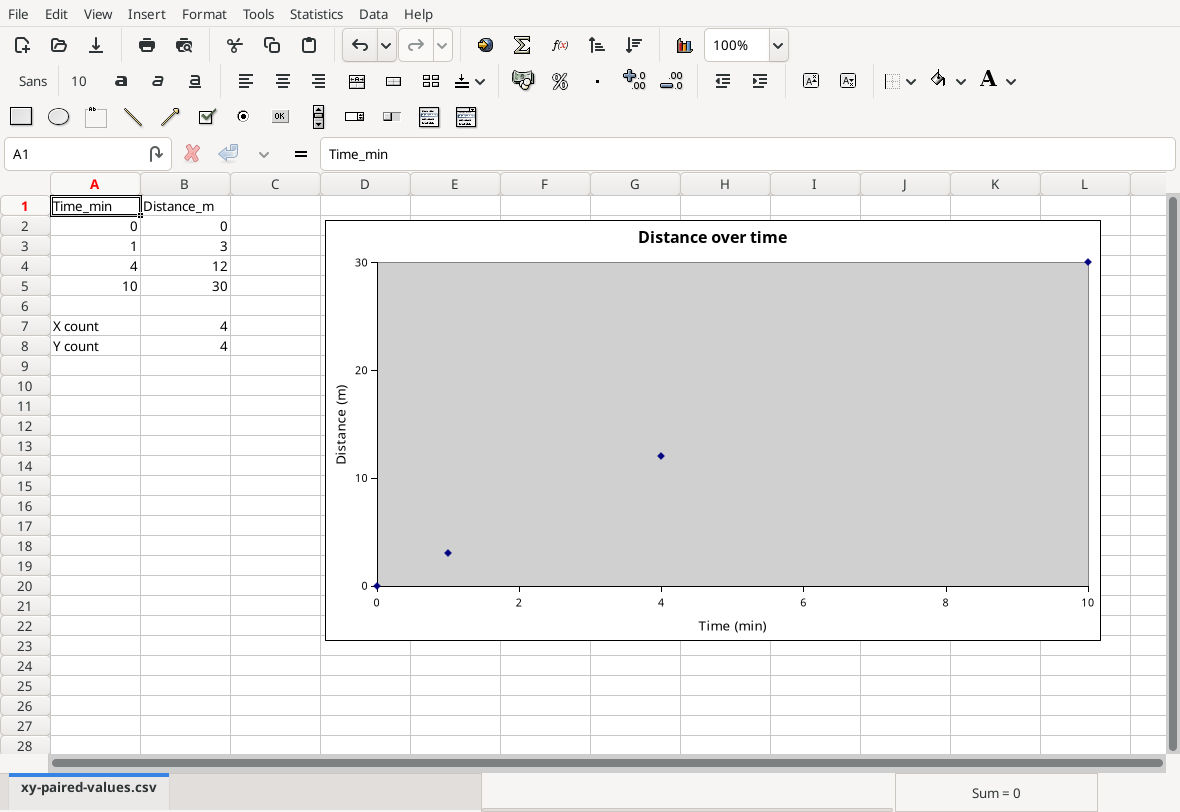1180x812 pixels.
Task: Open the undo history dropdown
Action: click(386, 45)
